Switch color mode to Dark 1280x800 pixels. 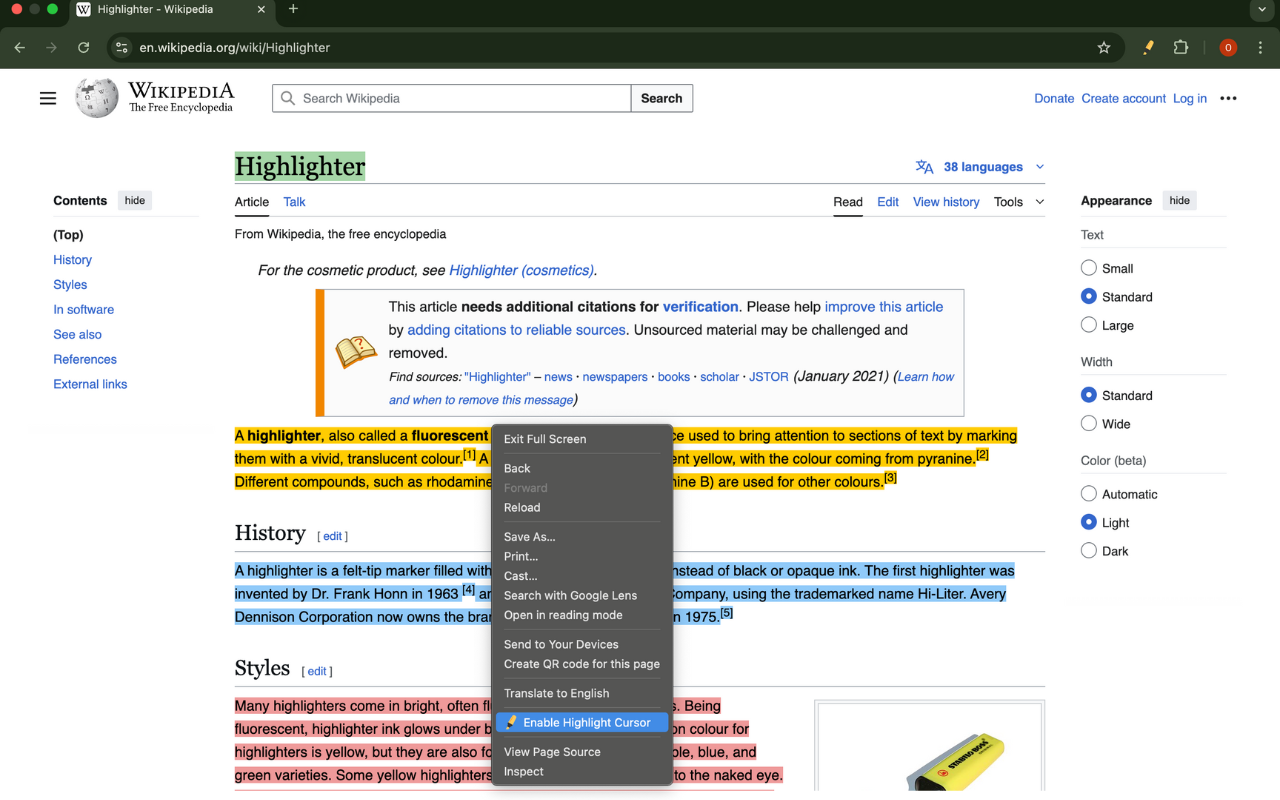(x=1089, y=551)
